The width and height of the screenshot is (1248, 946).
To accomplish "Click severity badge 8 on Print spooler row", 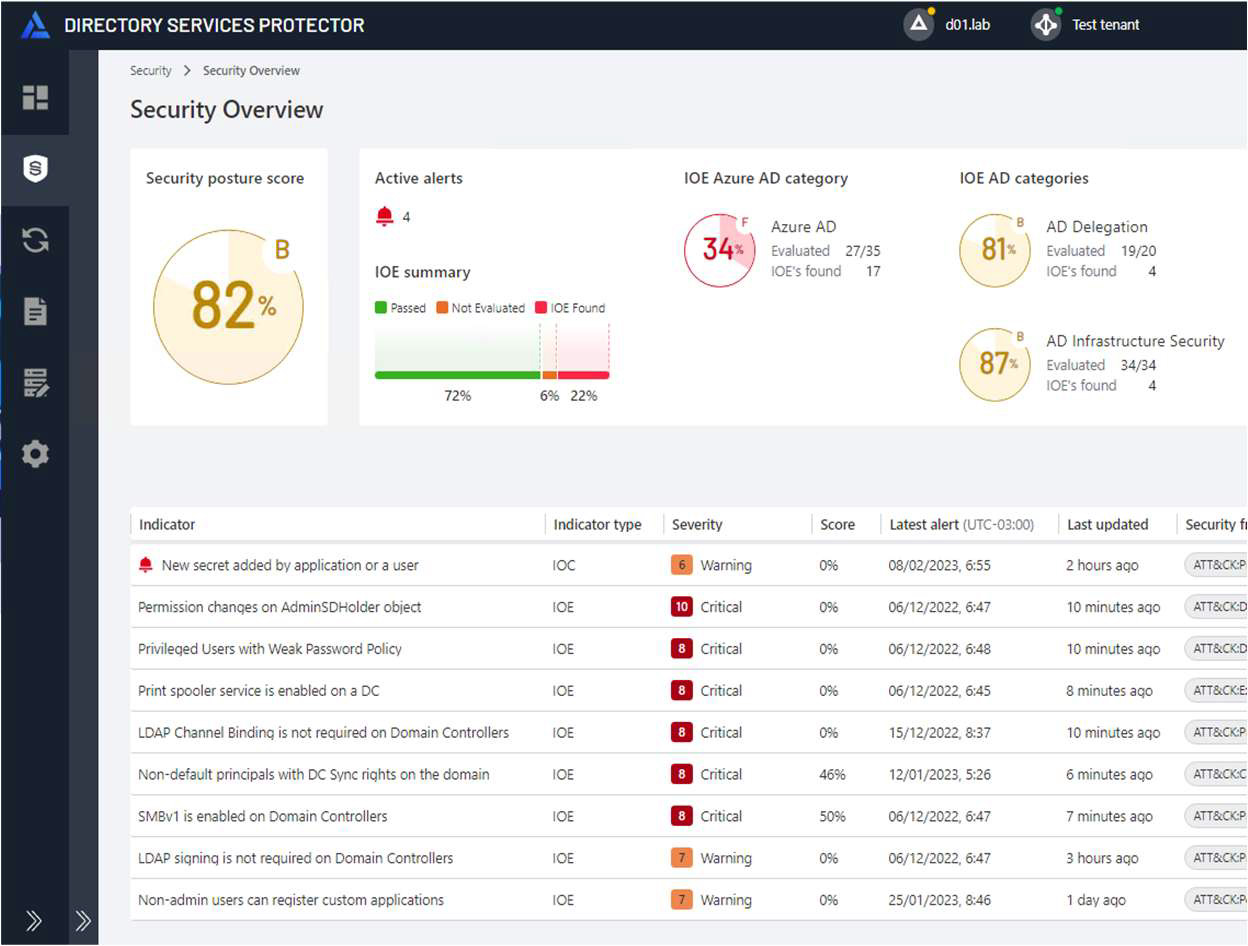I will [x=681, y=691].
